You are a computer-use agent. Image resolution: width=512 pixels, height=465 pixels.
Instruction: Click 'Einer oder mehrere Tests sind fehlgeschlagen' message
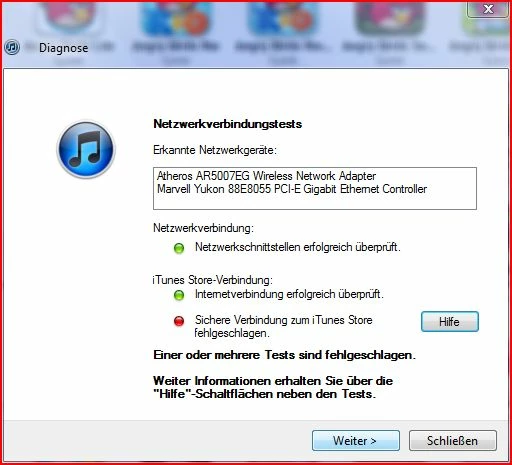284,355
